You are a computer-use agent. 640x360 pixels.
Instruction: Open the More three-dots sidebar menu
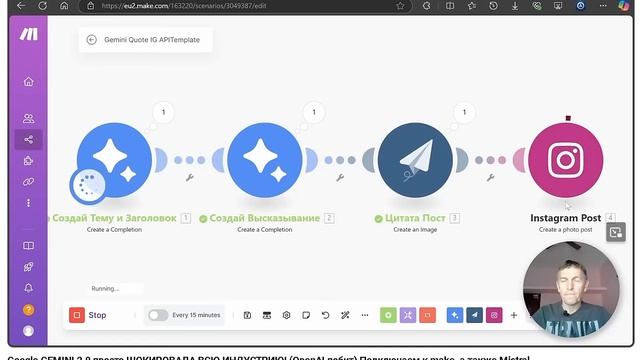(29, 203)
